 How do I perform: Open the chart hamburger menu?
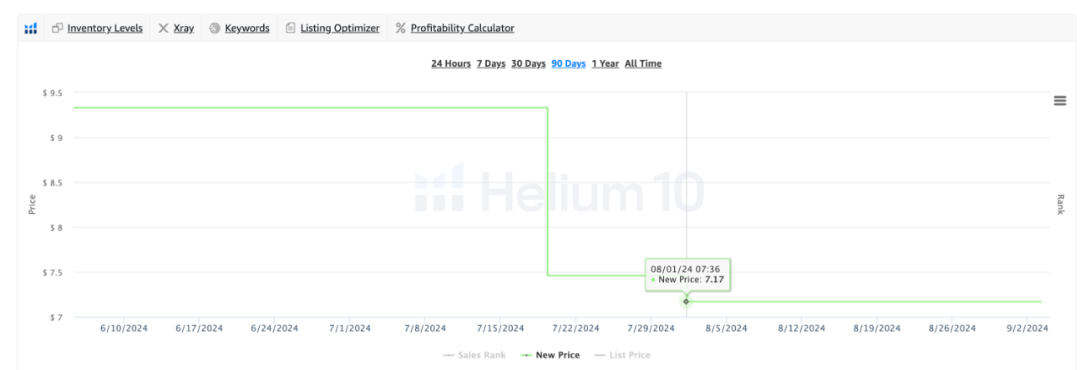(1060, 101)
